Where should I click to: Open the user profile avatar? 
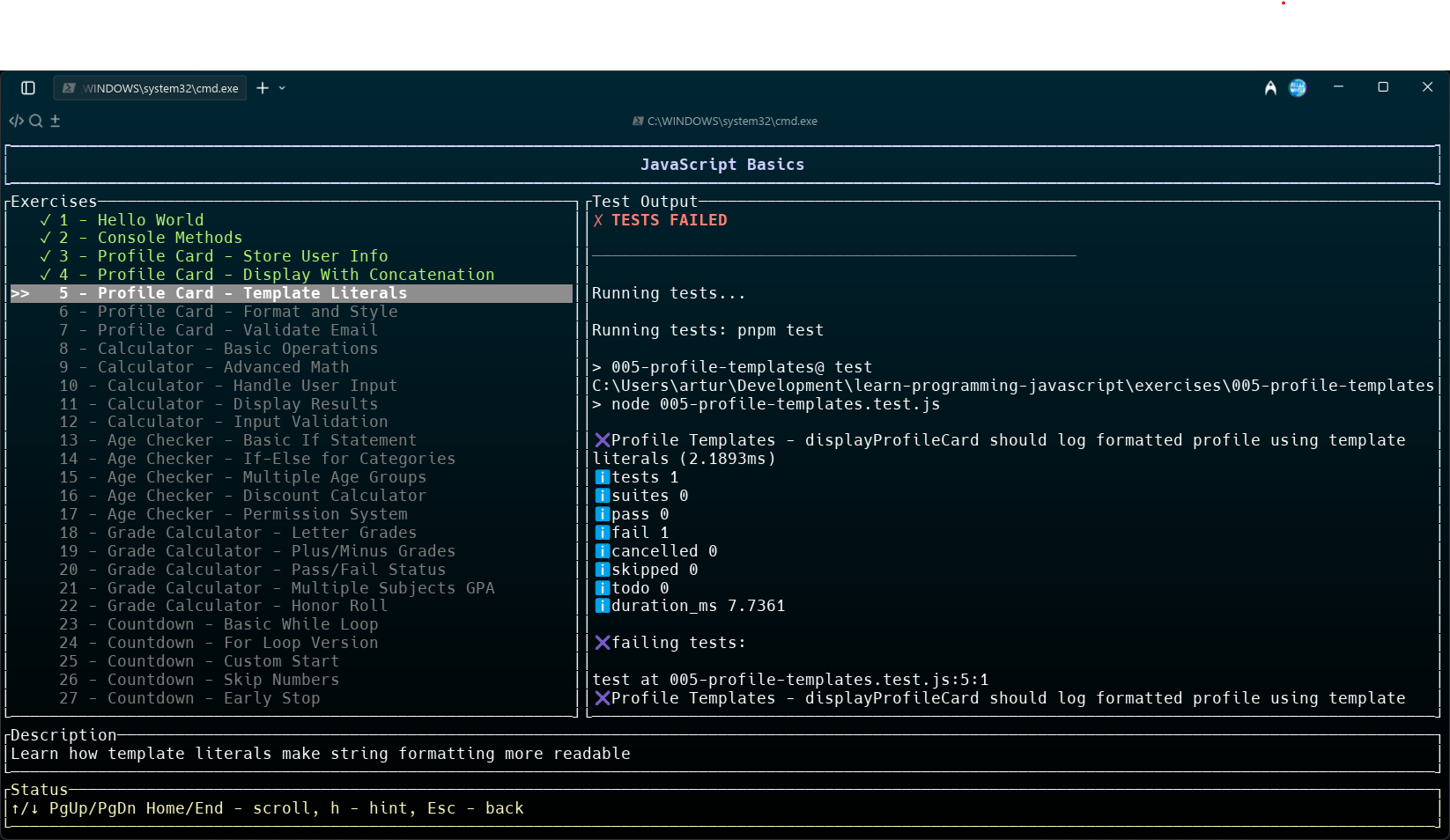1298,88
